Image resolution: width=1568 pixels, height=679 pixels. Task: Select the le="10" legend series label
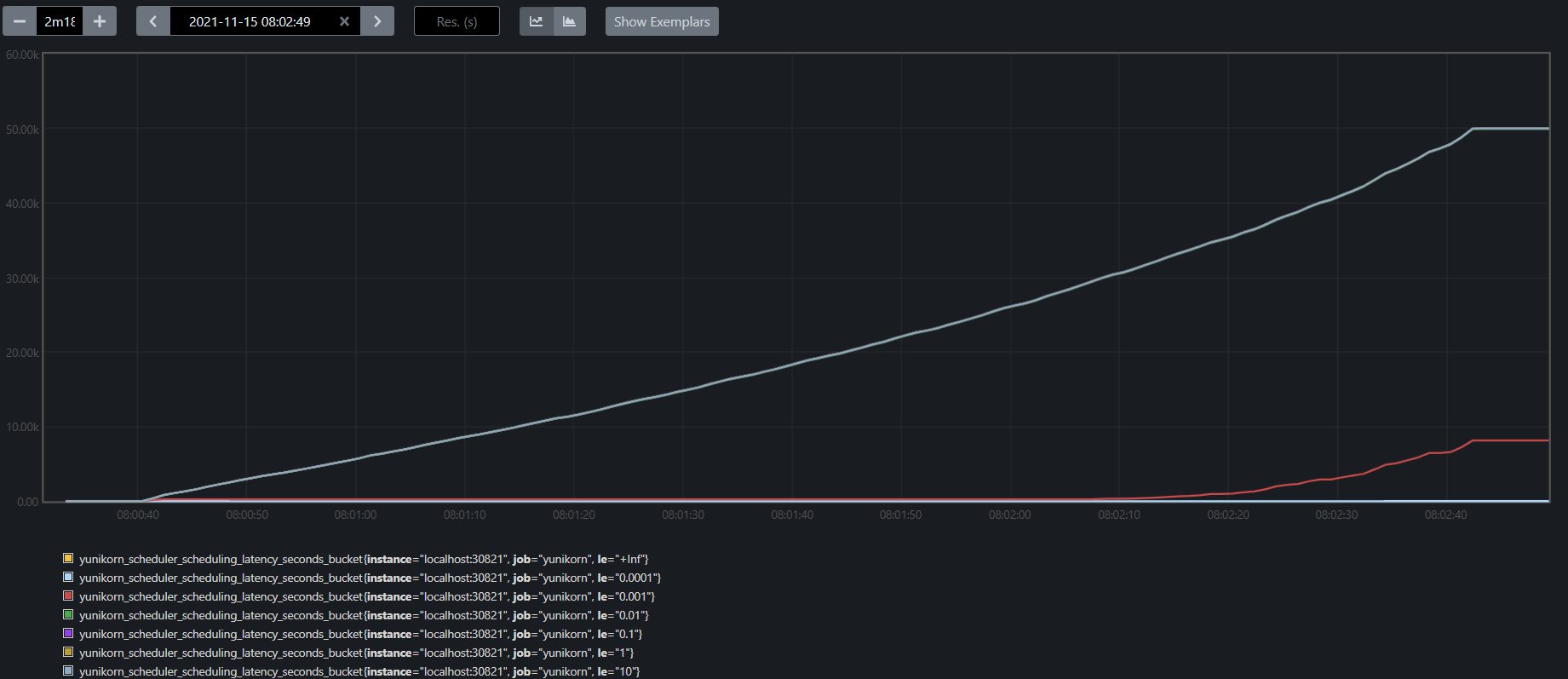(x=359, y=671)
